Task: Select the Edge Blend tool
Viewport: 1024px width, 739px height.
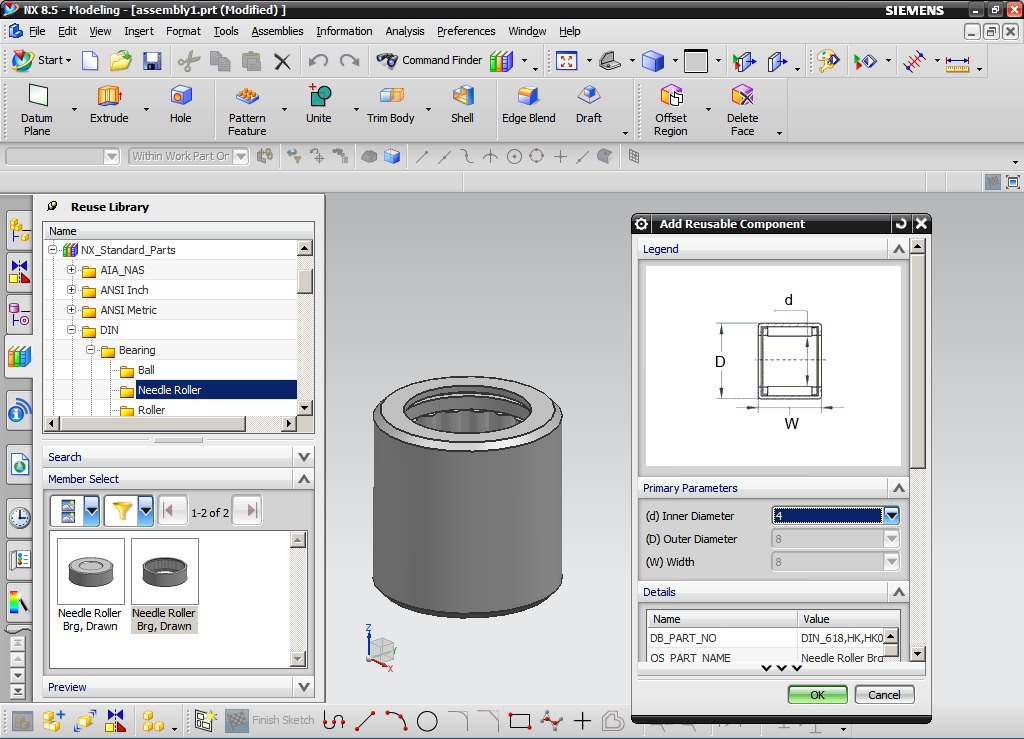Action: (x=528, y=104)
